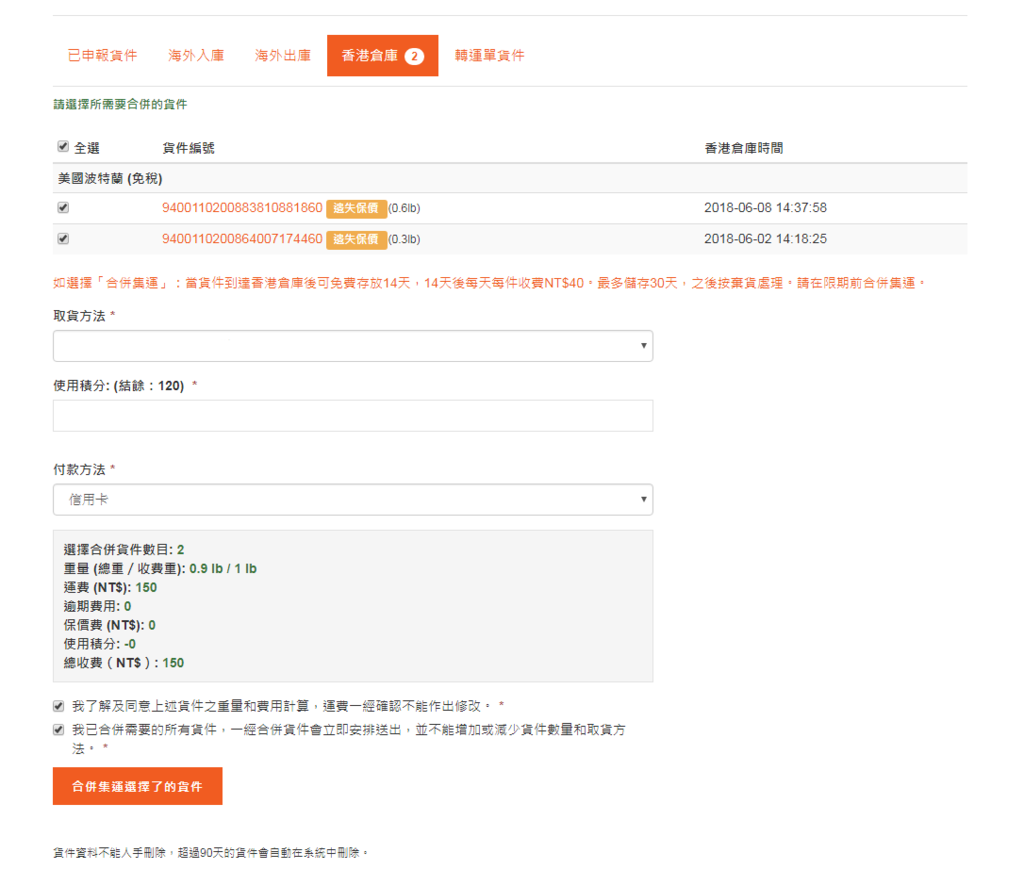The height and width of the screenshot is (886, 1024).
Task: Expand the 取貨方法 dropdown
Action: point(352,346)
